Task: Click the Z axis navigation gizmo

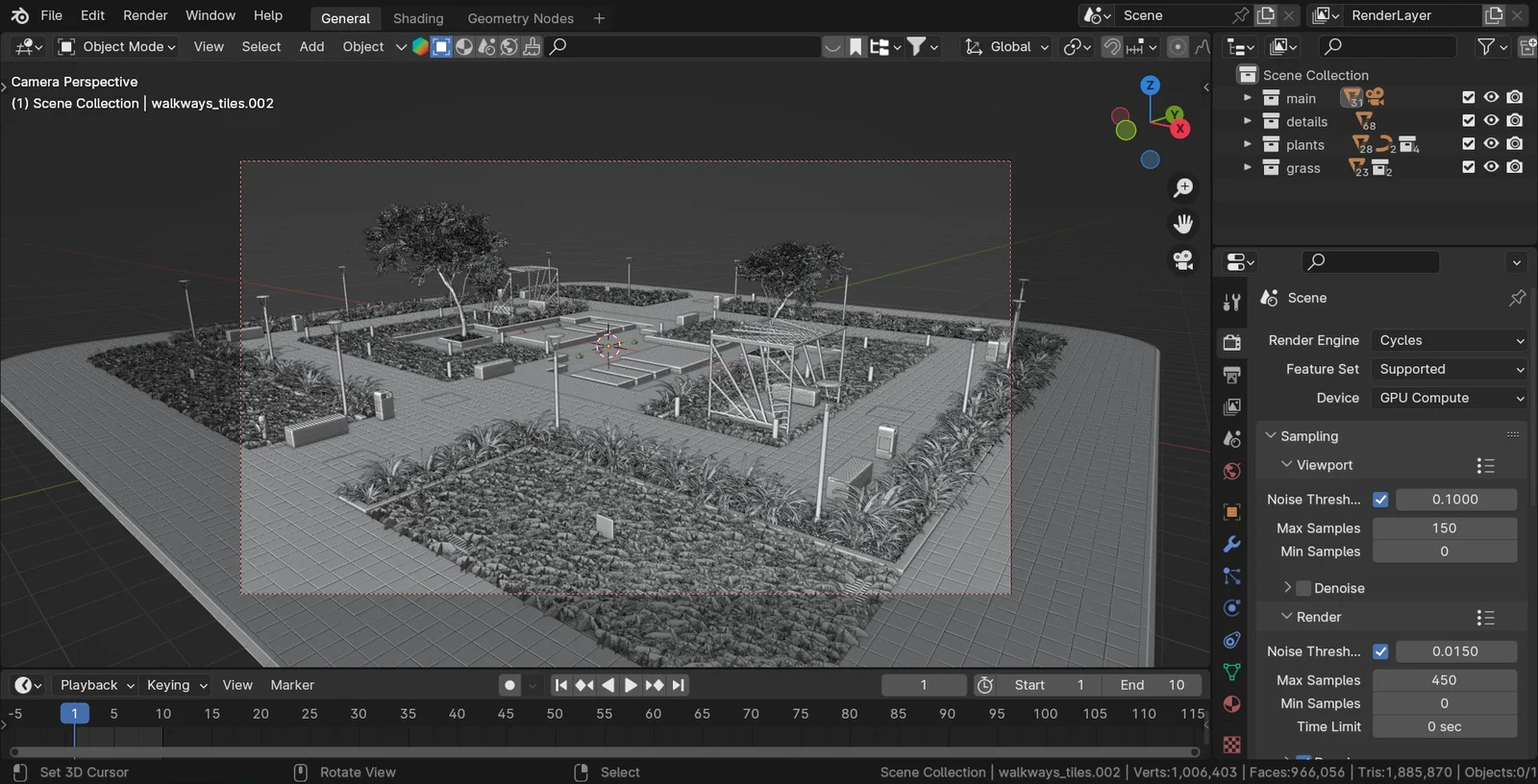Action: [x=1150, y=86]
